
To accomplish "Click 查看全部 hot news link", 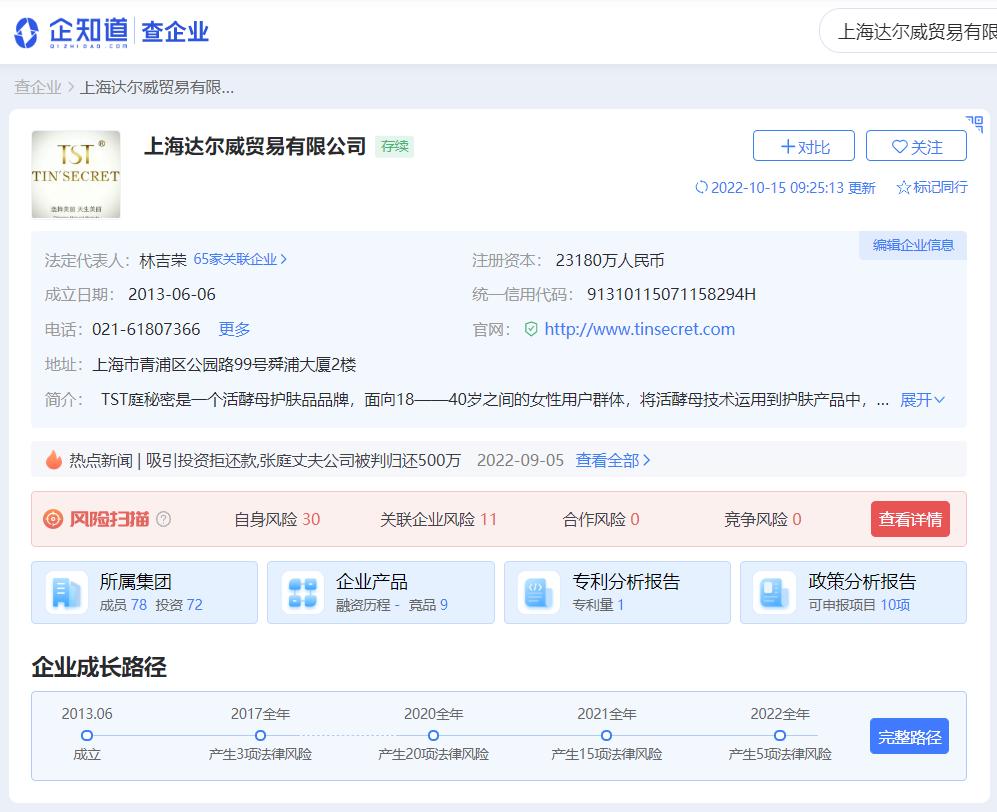I will [x=613, y=460].
